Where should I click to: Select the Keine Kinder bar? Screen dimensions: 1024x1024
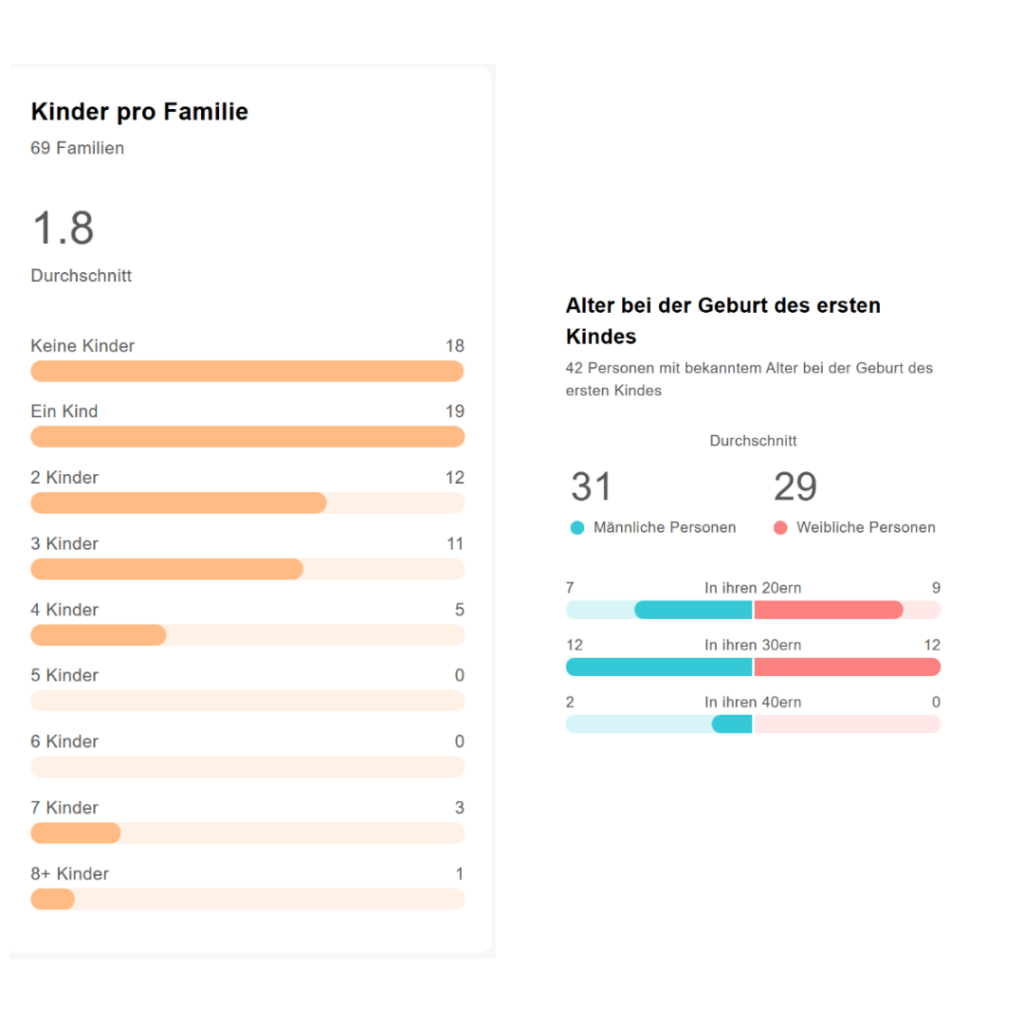click(247, 372)
